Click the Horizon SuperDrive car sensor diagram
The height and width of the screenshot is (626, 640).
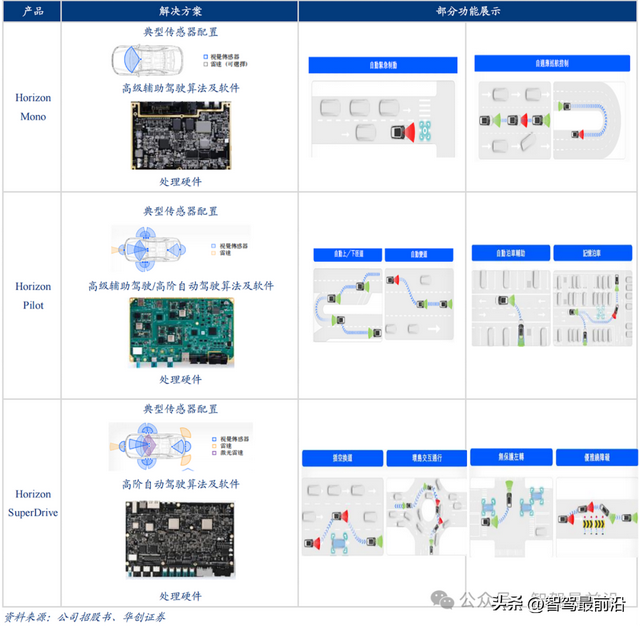pyautogui.click(x=151, y=446)
